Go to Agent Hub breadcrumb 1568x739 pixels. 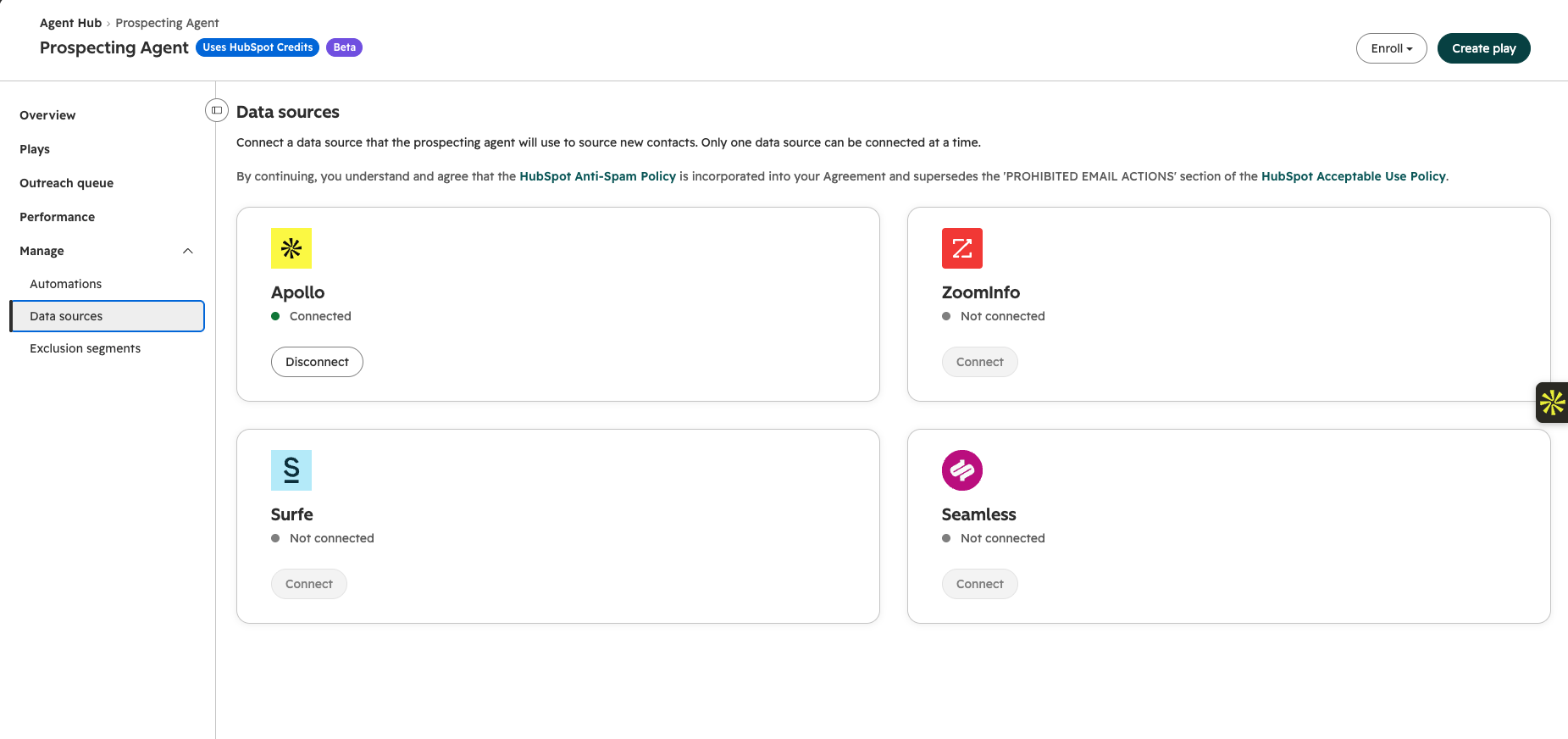coord(70,23)
